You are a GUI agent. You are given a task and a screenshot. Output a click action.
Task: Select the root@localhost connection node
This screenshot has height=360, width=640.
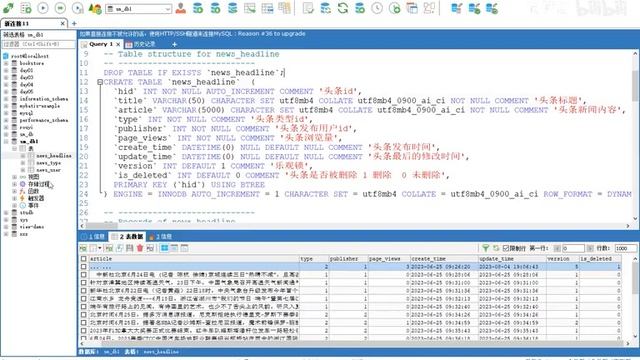point(30,56)
